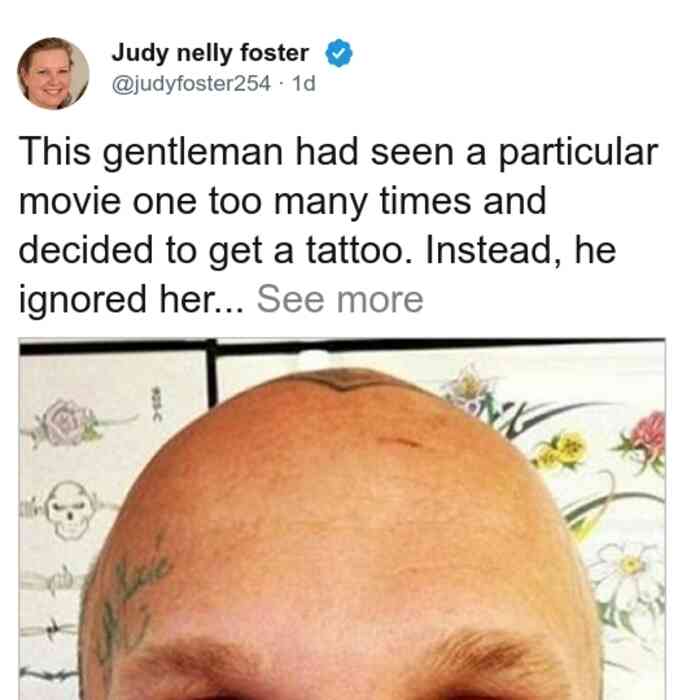
Task: Open the 1d post timestamp
Action: (x=304, y=83)
